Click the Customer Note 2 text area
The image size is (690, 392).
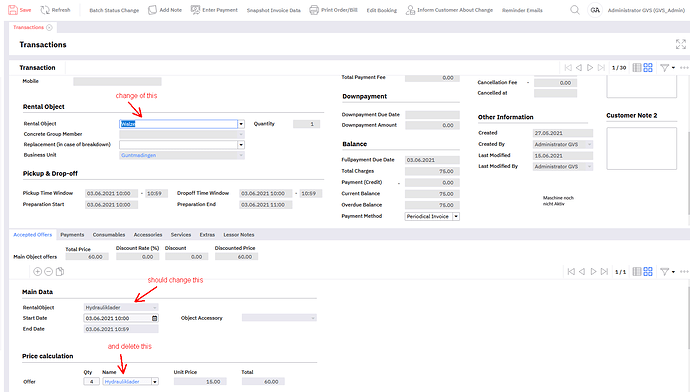pos(641,148)
